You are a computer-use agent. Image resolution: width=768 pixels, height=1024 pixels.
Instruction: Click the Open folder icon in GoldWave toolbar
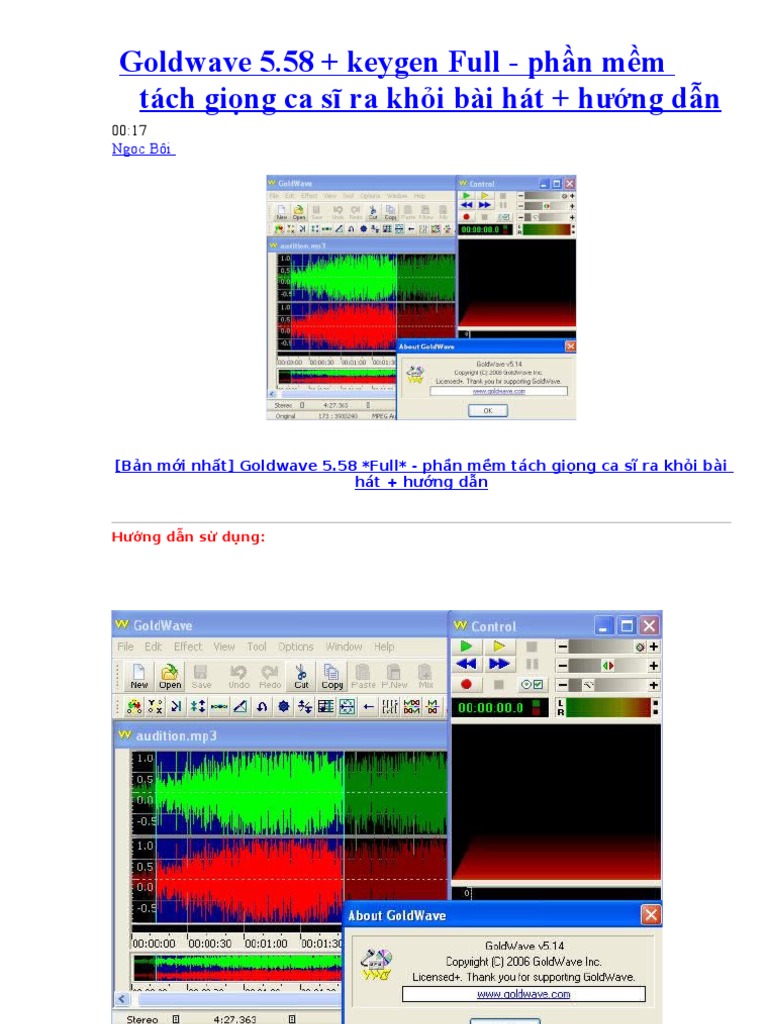(x=170, y=676)
